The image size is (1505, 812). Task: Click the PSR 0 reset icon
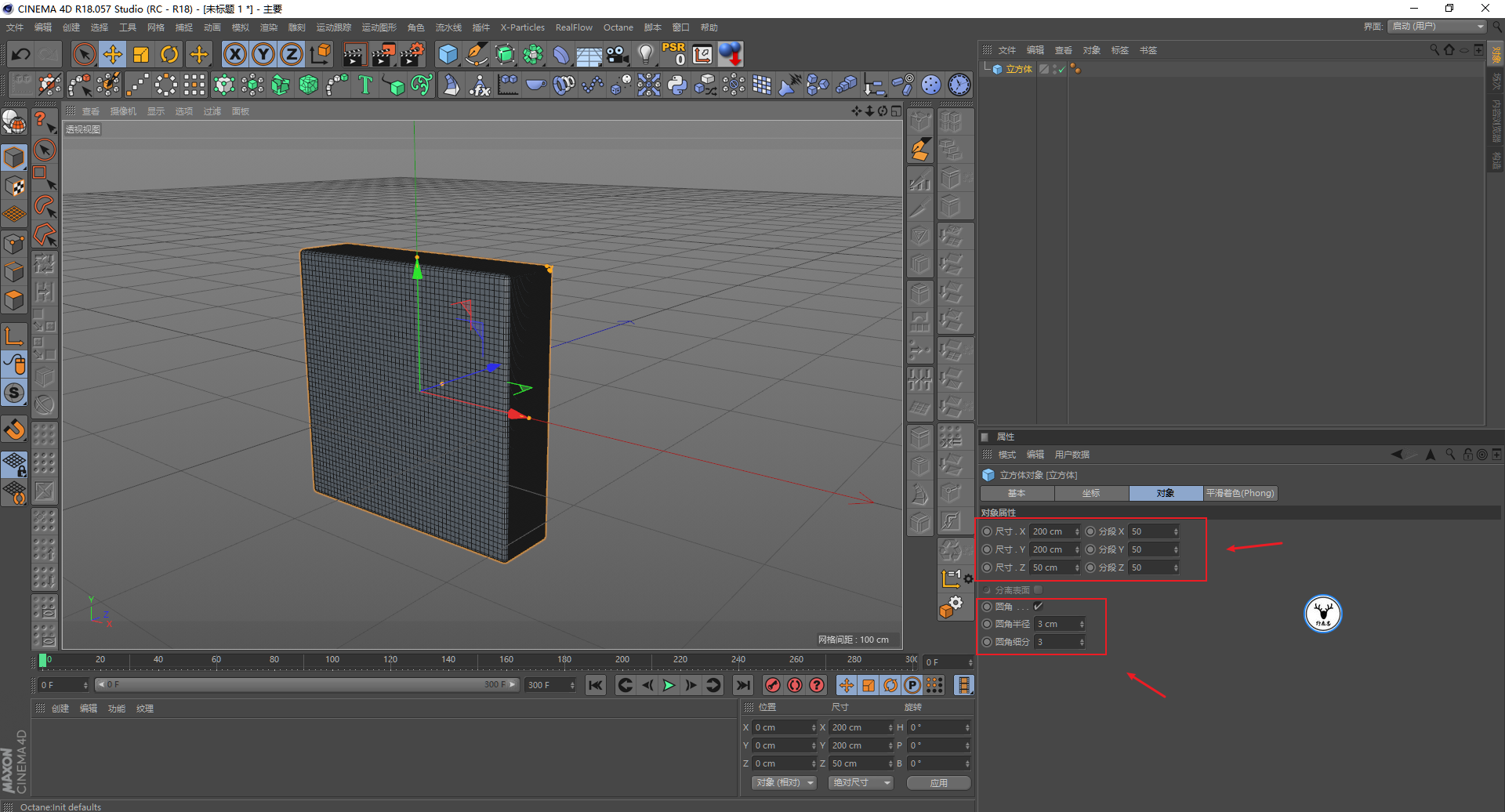[674, 54]
